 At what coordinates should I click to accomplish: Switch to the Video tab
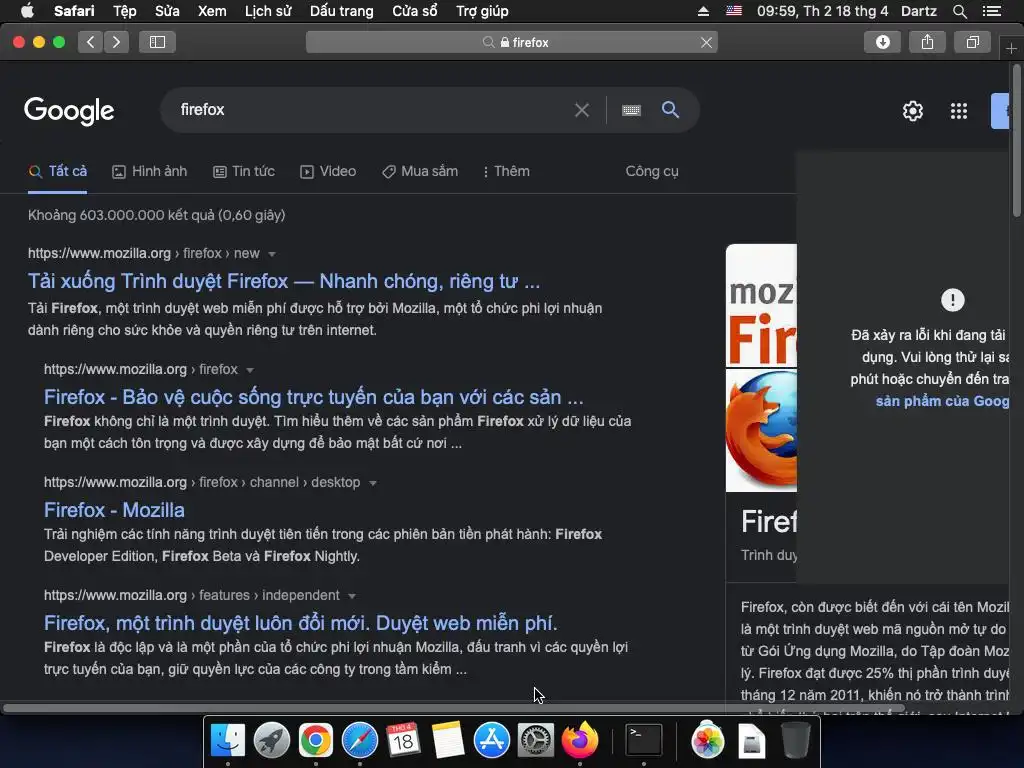pos(328,172)
